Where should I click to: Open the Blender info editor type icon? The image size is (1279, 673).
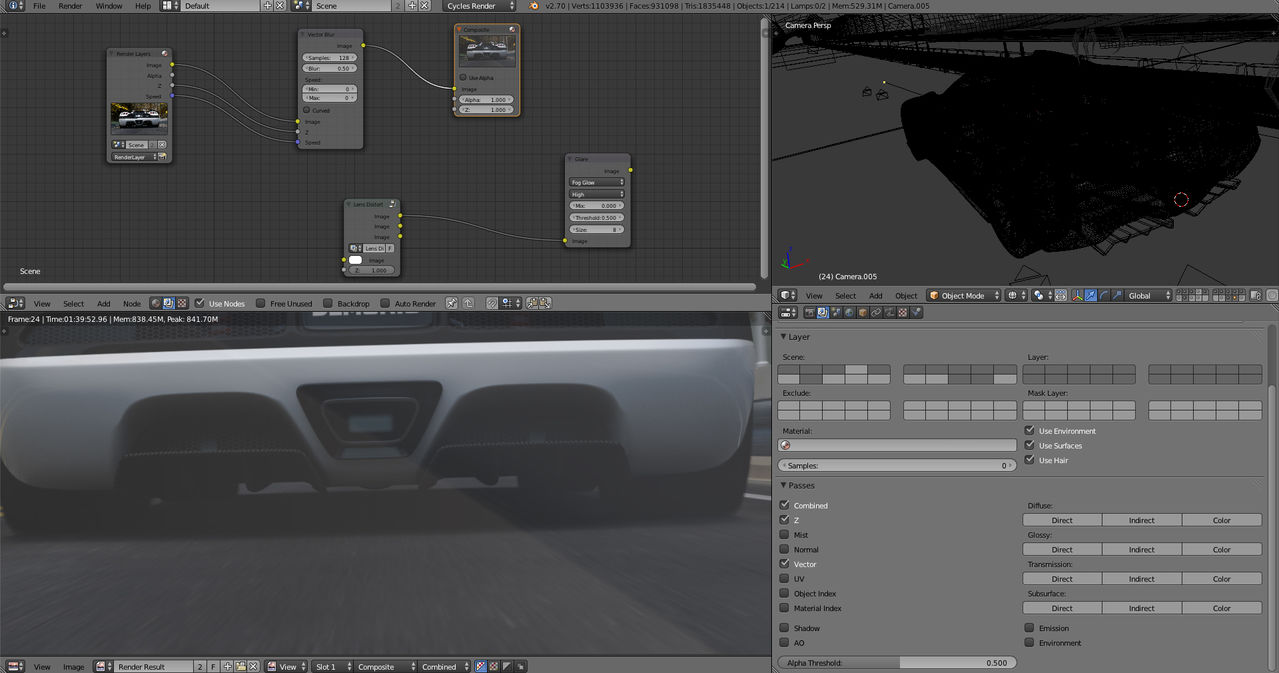(13, 6)
